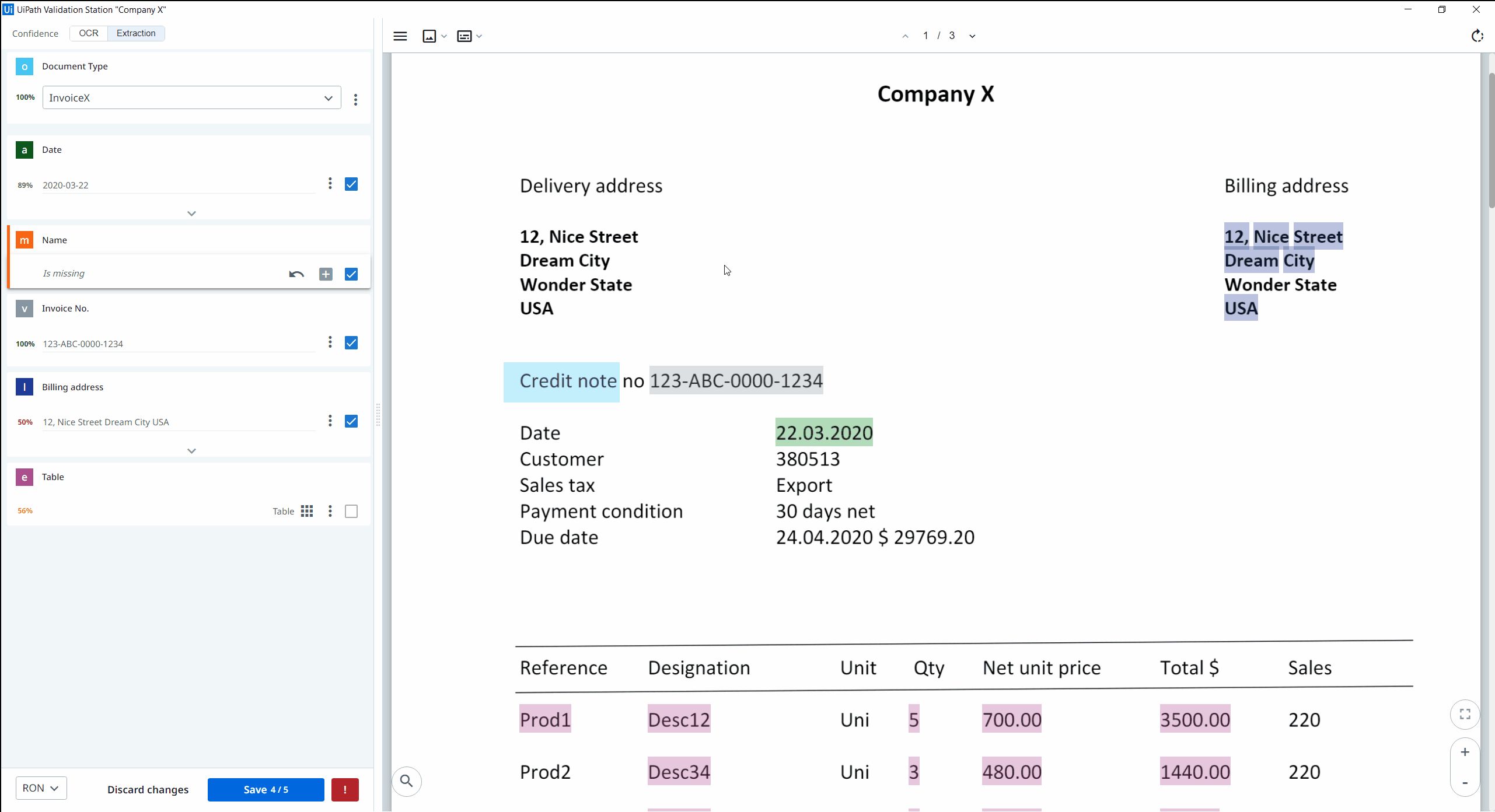Click the Invoice No. value input field
1495x812 pixels.
point(178,344)
